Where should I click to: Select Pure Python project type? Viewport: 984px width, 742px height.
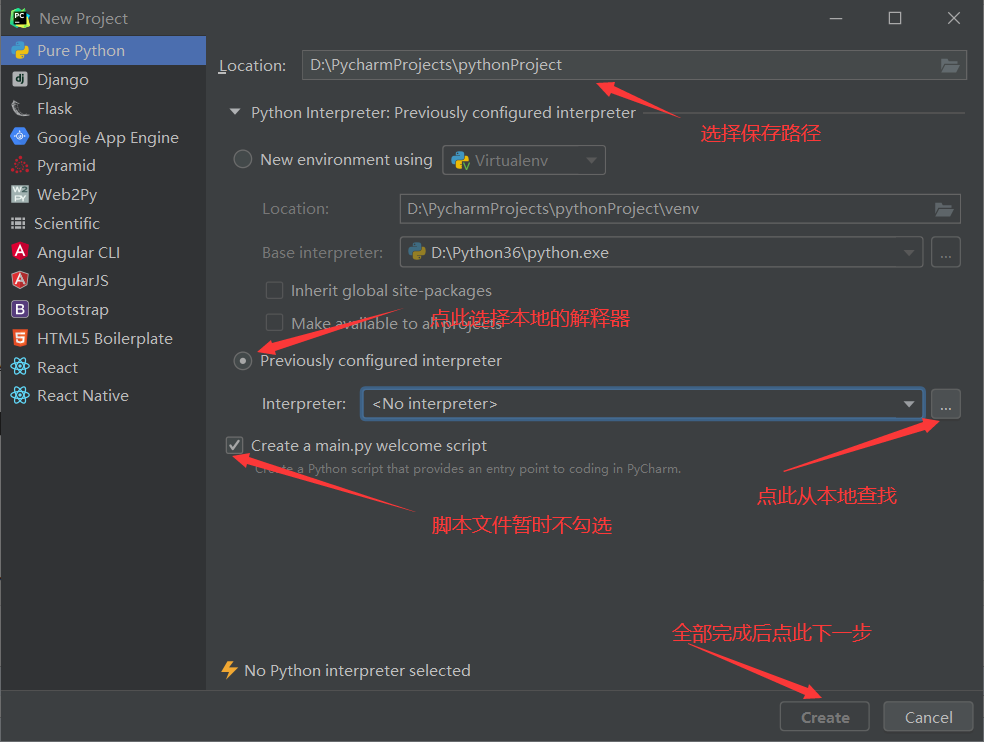104,51
